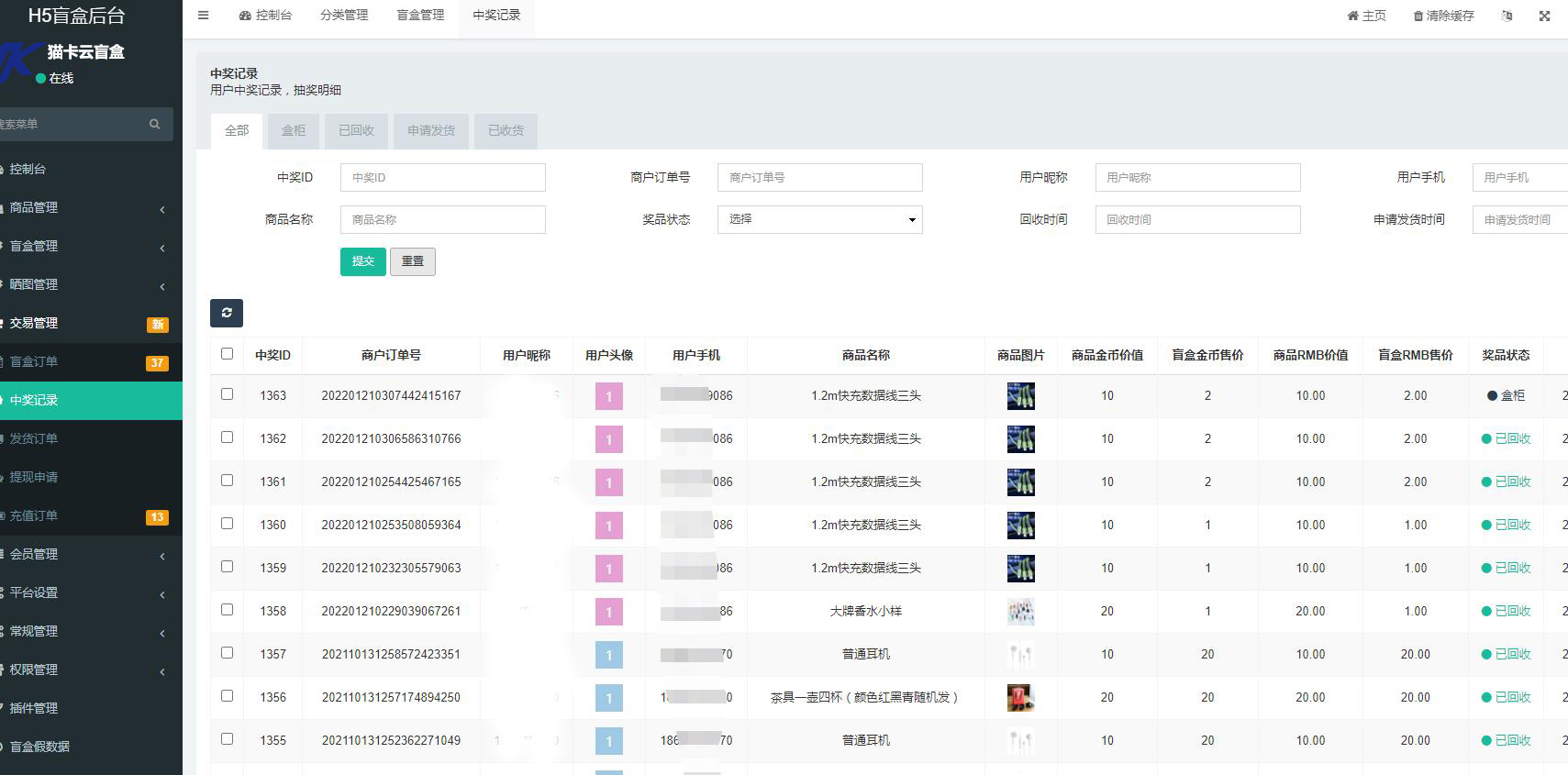Screen dimensions: 1568x775
Task: Focus the 商户订单号 input field
Action: (819, 177)
